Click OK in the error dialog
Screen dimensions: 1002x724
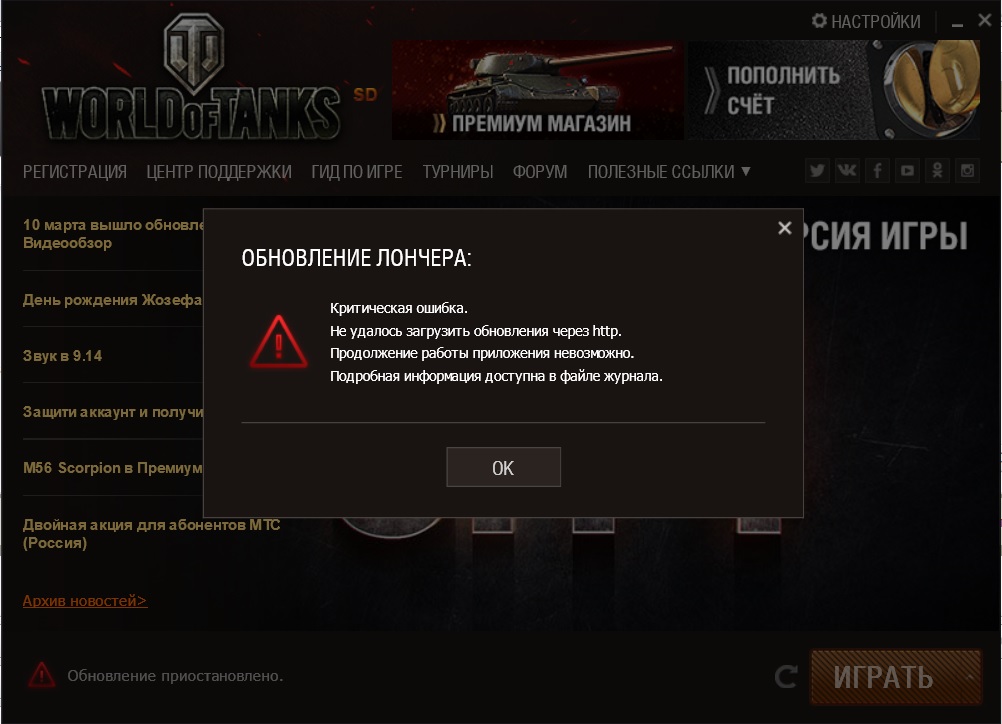click(x=504, y=467)
